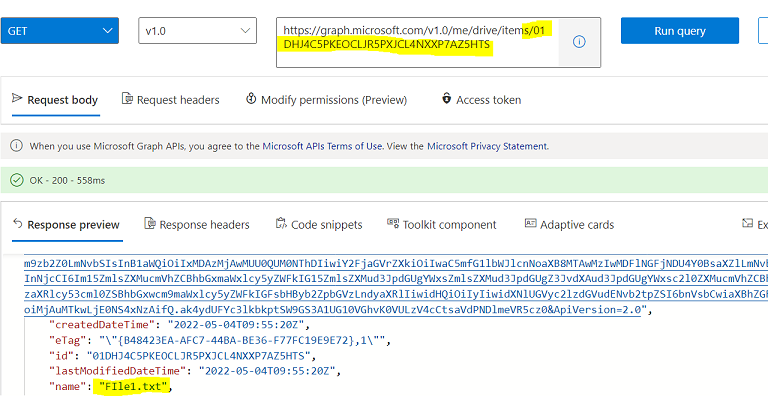Click the green OK status checkmark icon

click(17, 180)
